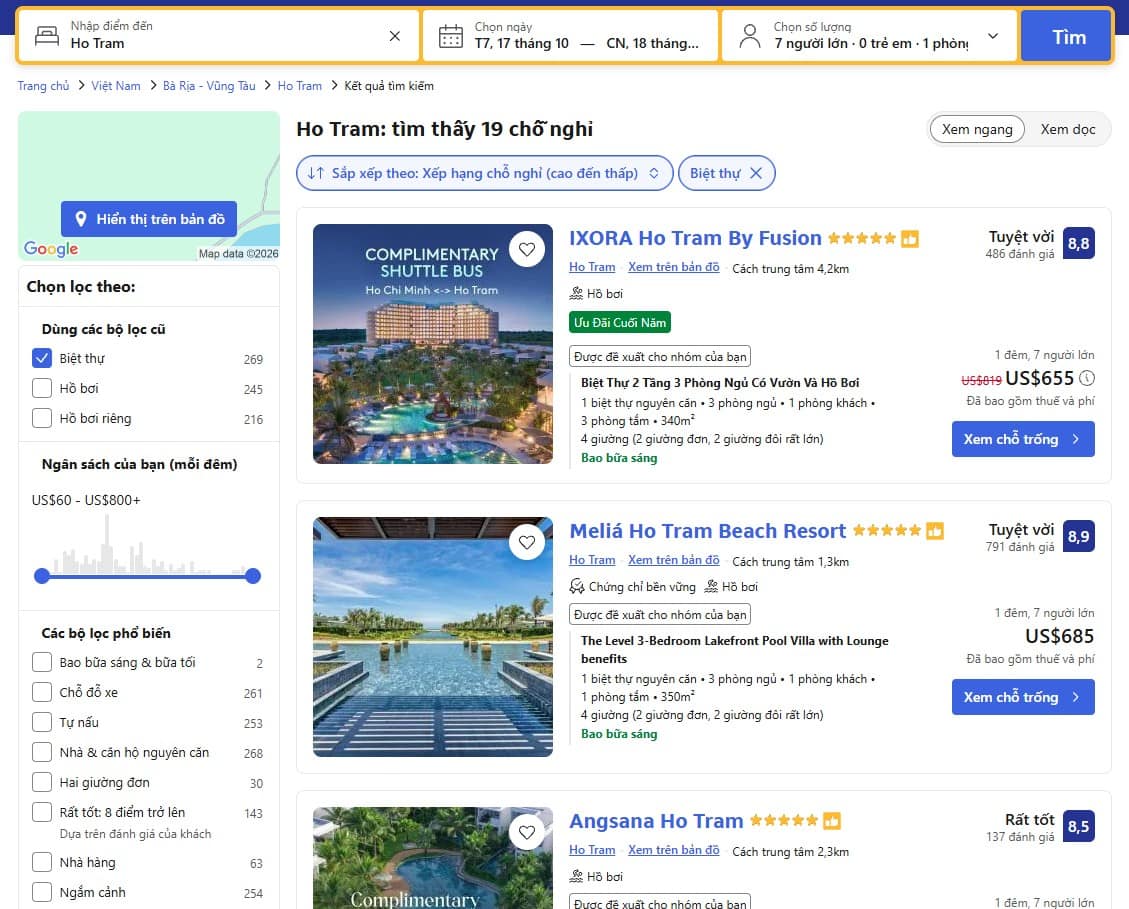The width and height of the screenshot is (1129, 909).
Task: Clear the Ho Tram destination field
Action: click(x=395, y=36)
